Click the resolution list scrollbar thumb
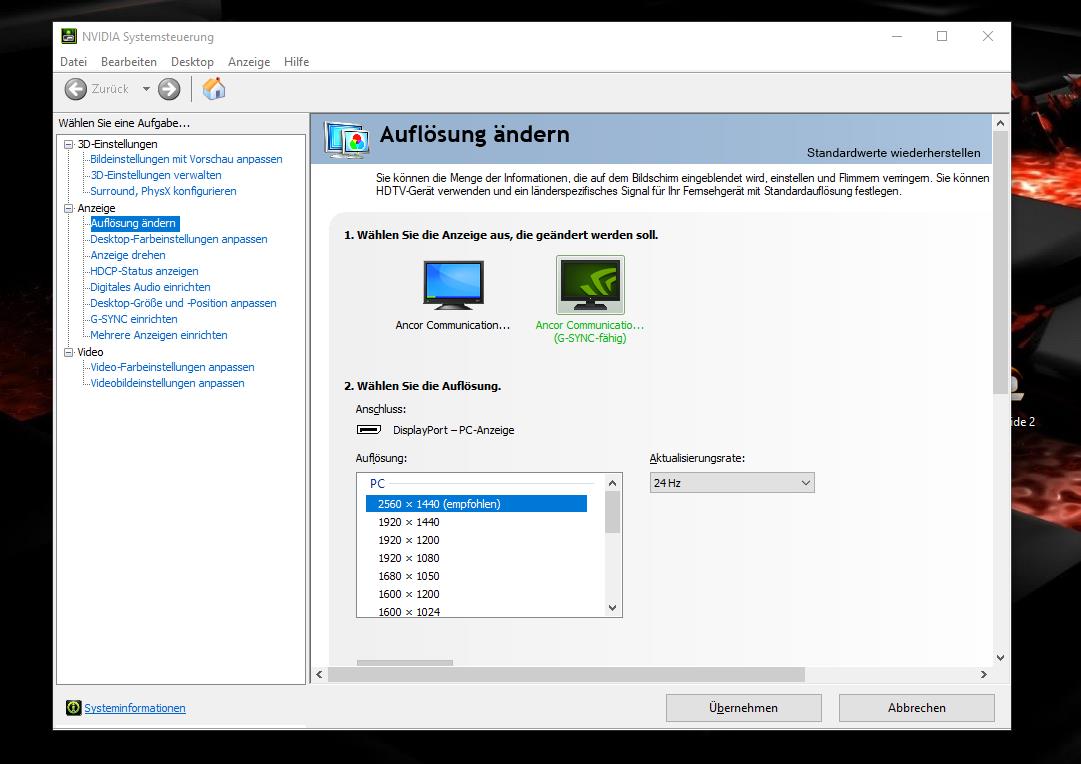This screenshot has width=1081, height=764. [612, 512]
